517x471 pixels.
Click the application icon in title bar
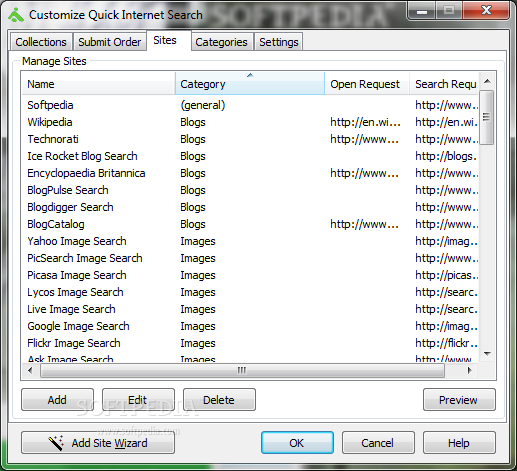[x=16, y=15]
